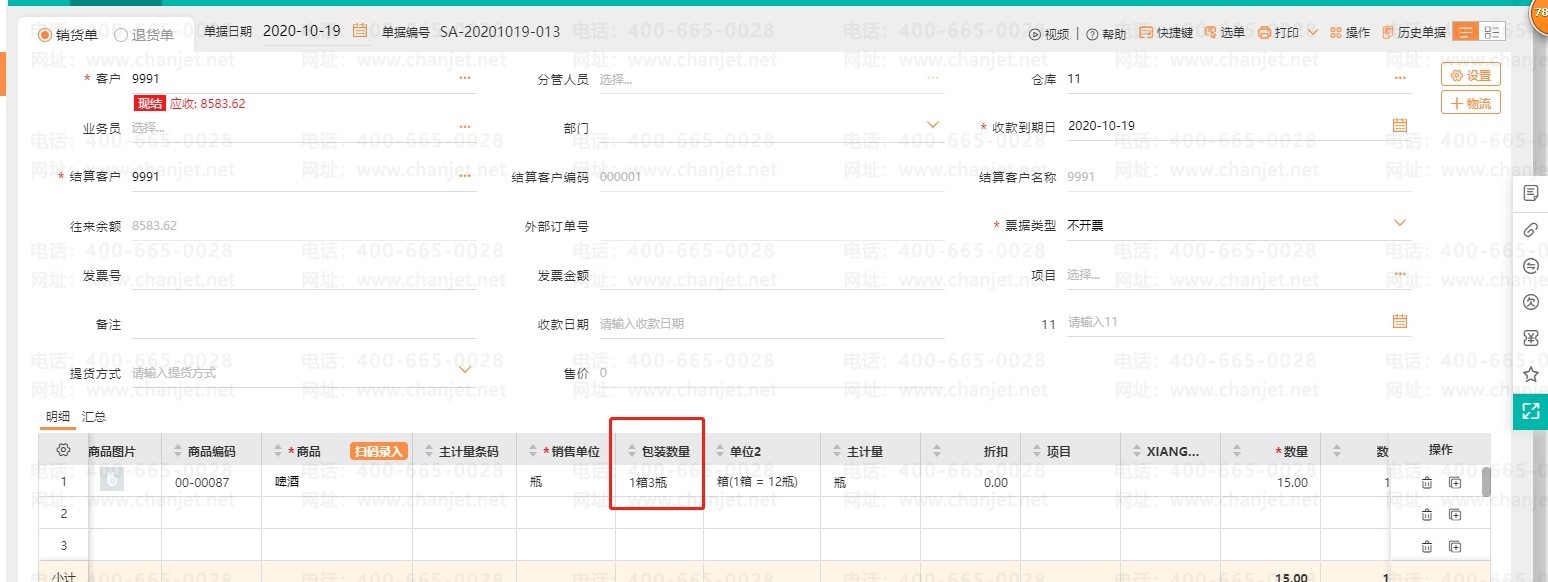The image size is (1548, 582).
Task: Sort by 折扣 column
Action: tap(937, 452)
